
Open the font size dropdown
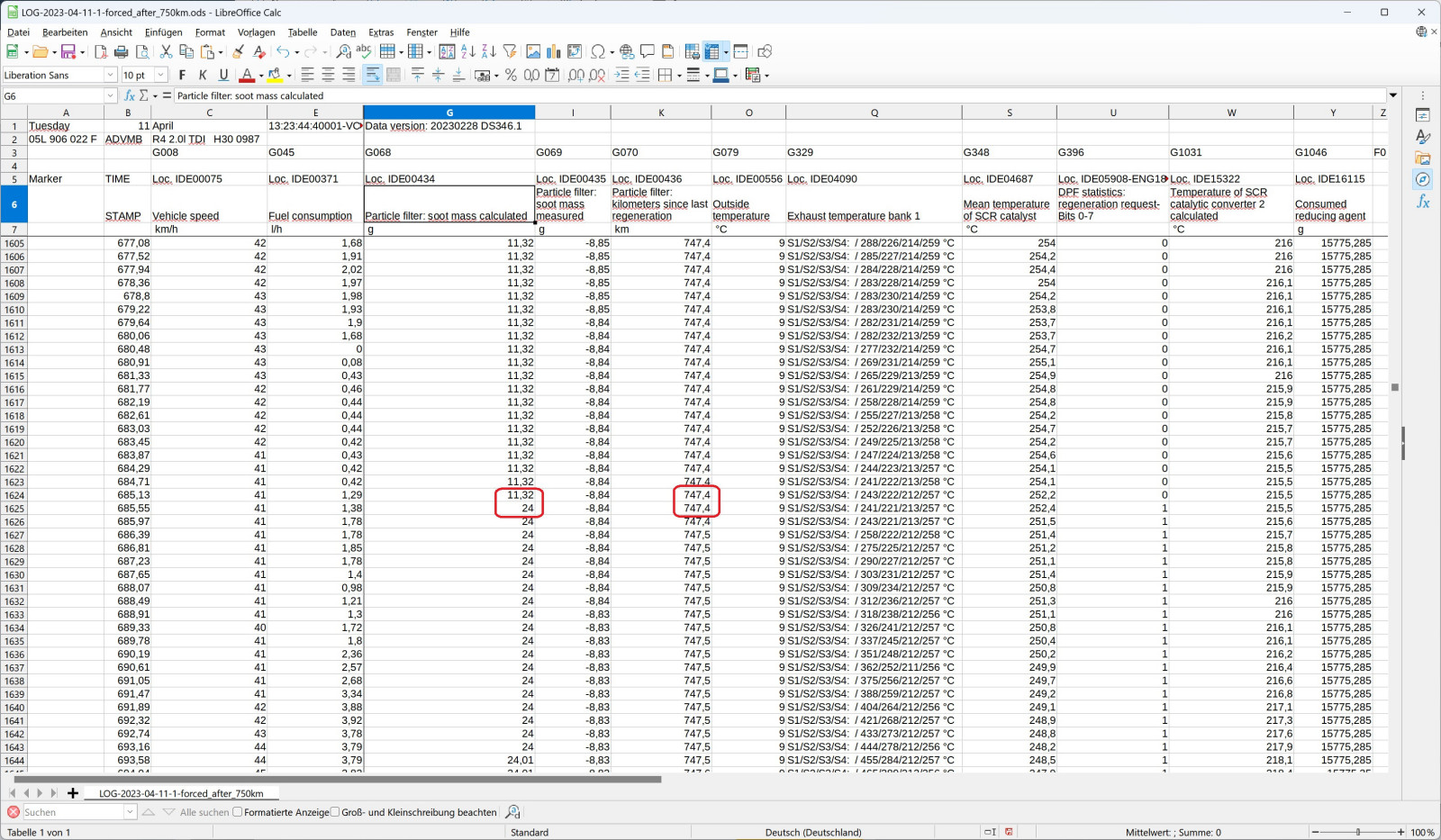pyautogui.click(x=161, y=76)
